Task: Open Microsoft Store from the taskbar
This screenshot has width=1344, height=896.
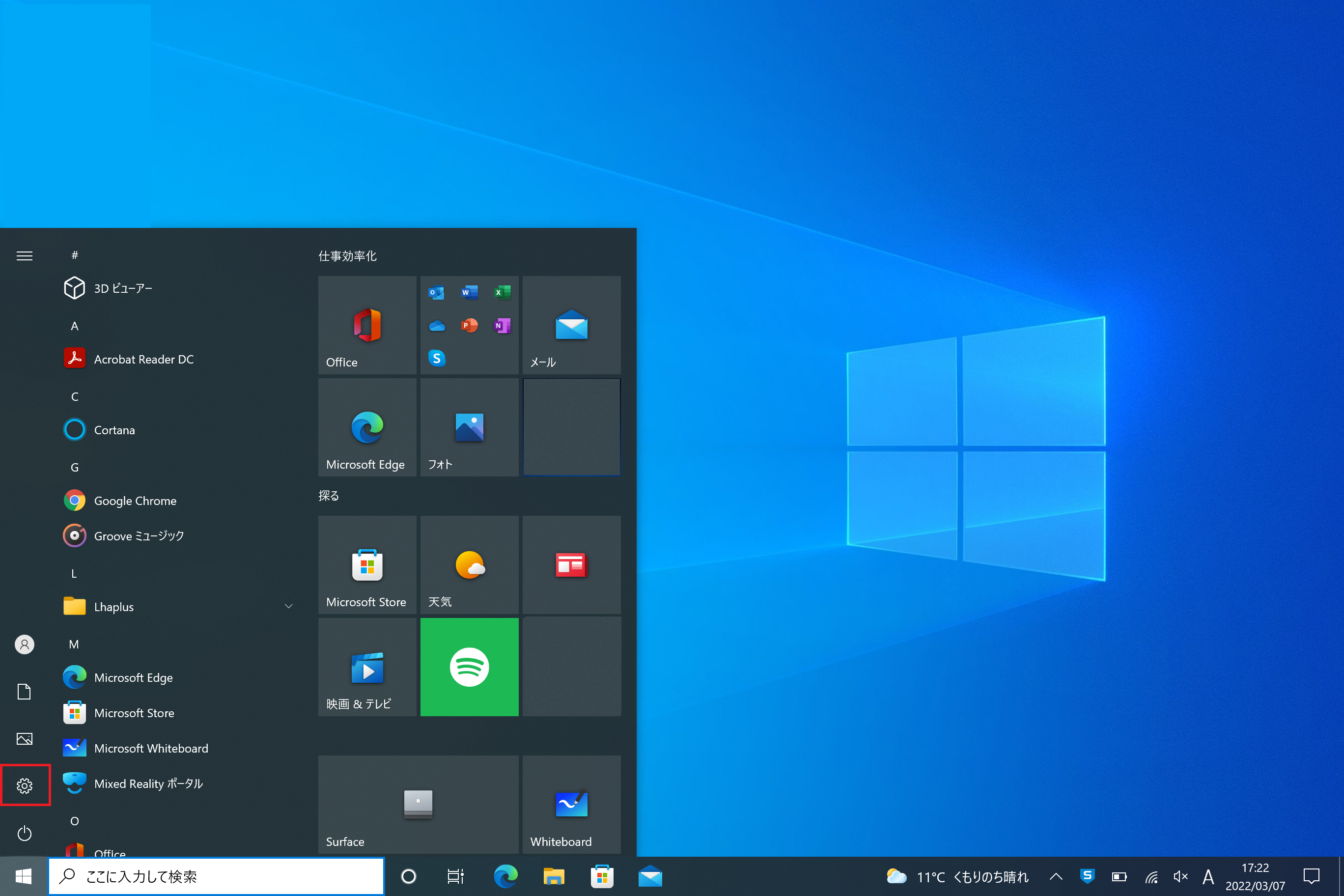Action: point(602,876)
